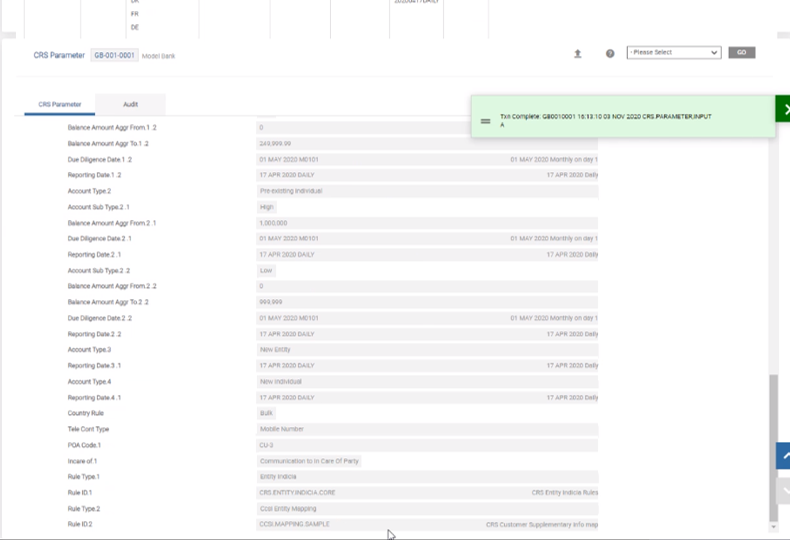Click the CRS Parameter header title
790x540 pixels.
coord(59,55)
